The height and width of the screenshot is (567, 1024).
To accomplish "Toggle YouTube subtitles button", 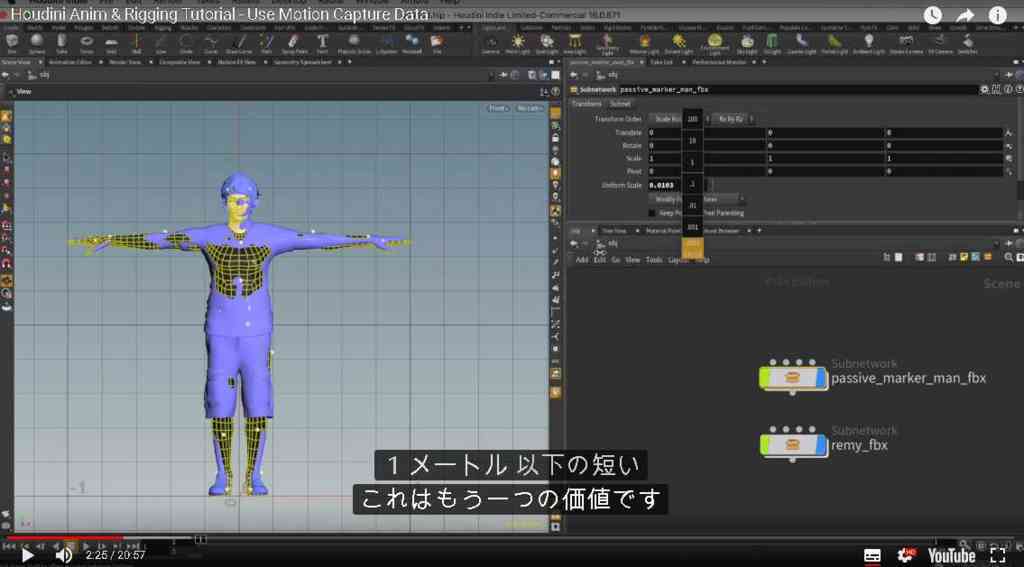I will 872,556.
